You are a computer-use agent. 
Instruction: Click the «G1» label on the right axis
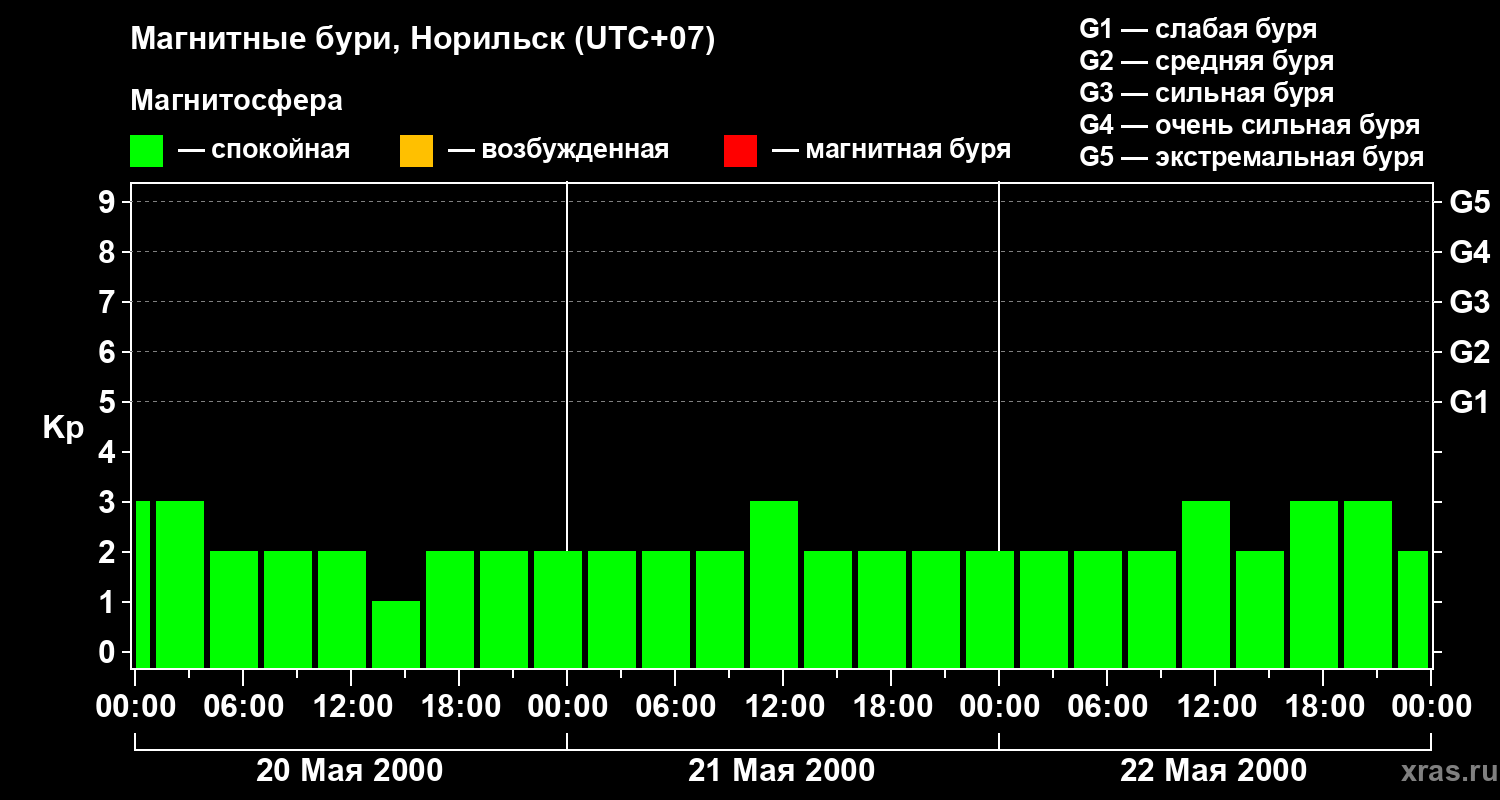click(x=1469, y=402)
